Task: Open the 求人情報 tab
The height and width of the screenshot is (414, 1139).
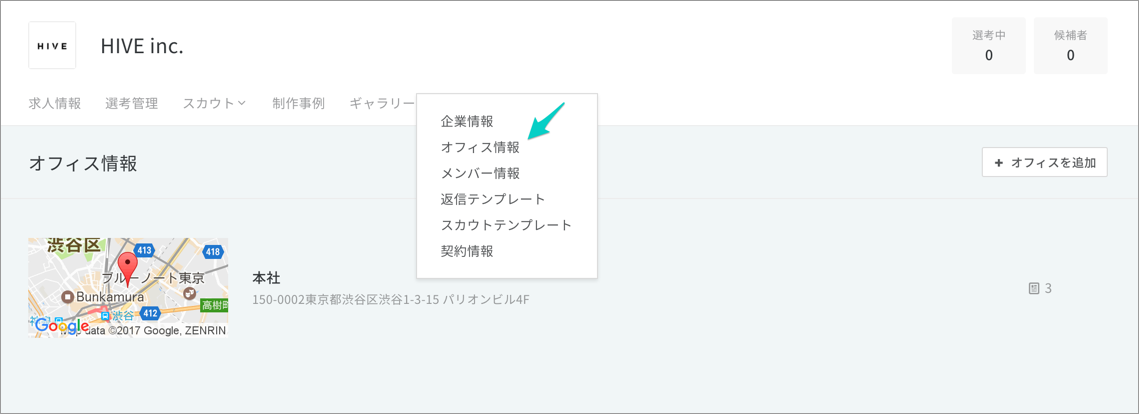Action: (x=55, y=103)
